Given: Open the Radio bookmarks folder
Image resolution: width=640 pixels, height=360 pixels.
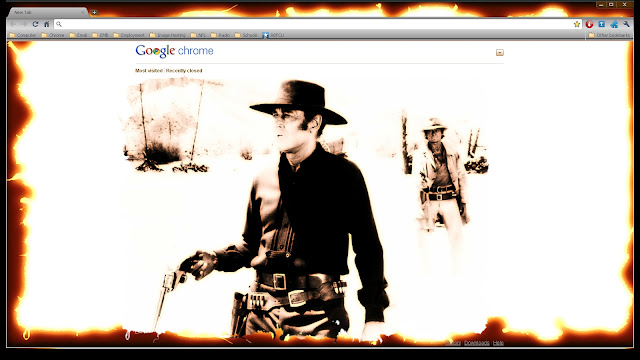Looking at the screenshot, I should tap(220, 35).
